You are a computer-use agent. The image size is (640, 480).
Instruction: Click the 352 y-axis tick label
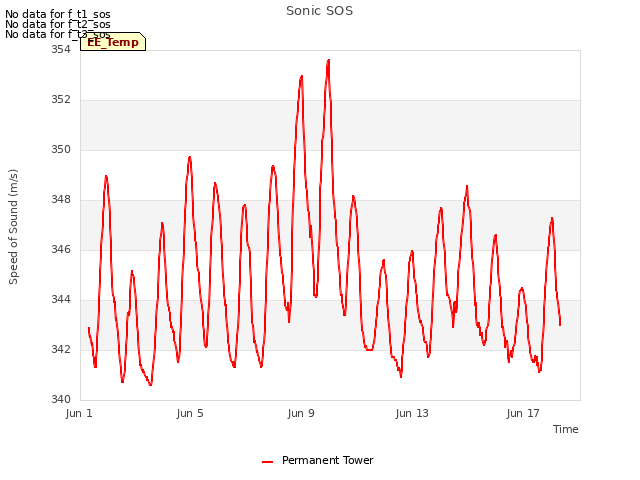(60, 100)
